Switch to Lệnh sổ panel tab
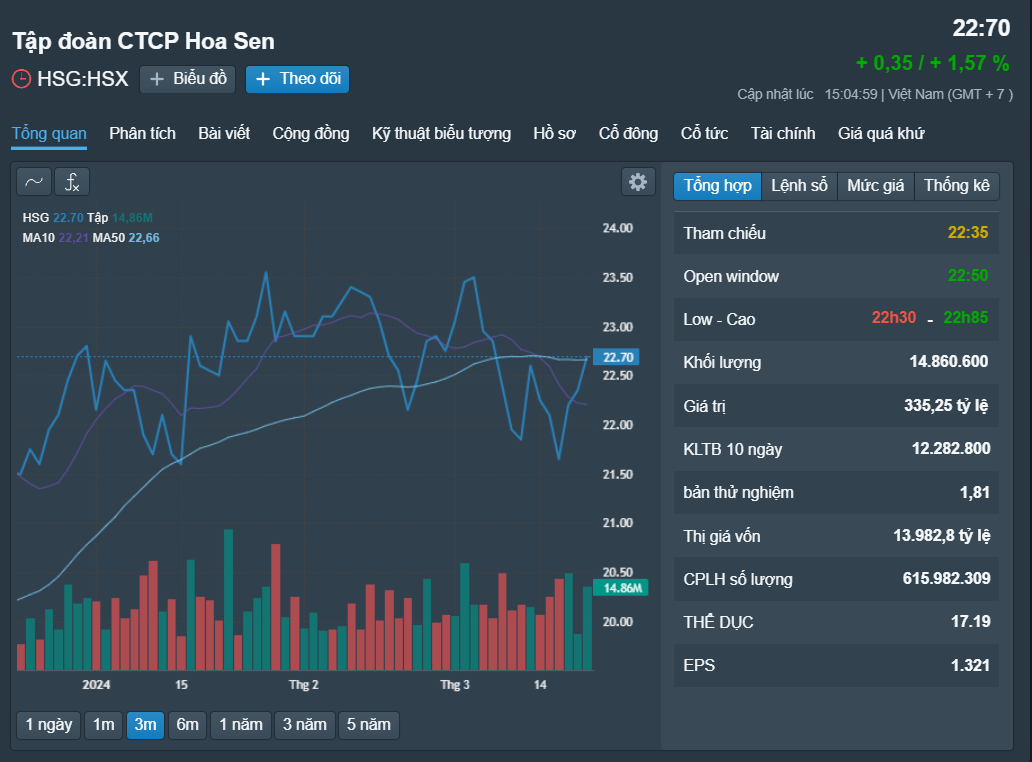Image resolution: width=1032 pixels, height=762 pixels. click(799, 186)
